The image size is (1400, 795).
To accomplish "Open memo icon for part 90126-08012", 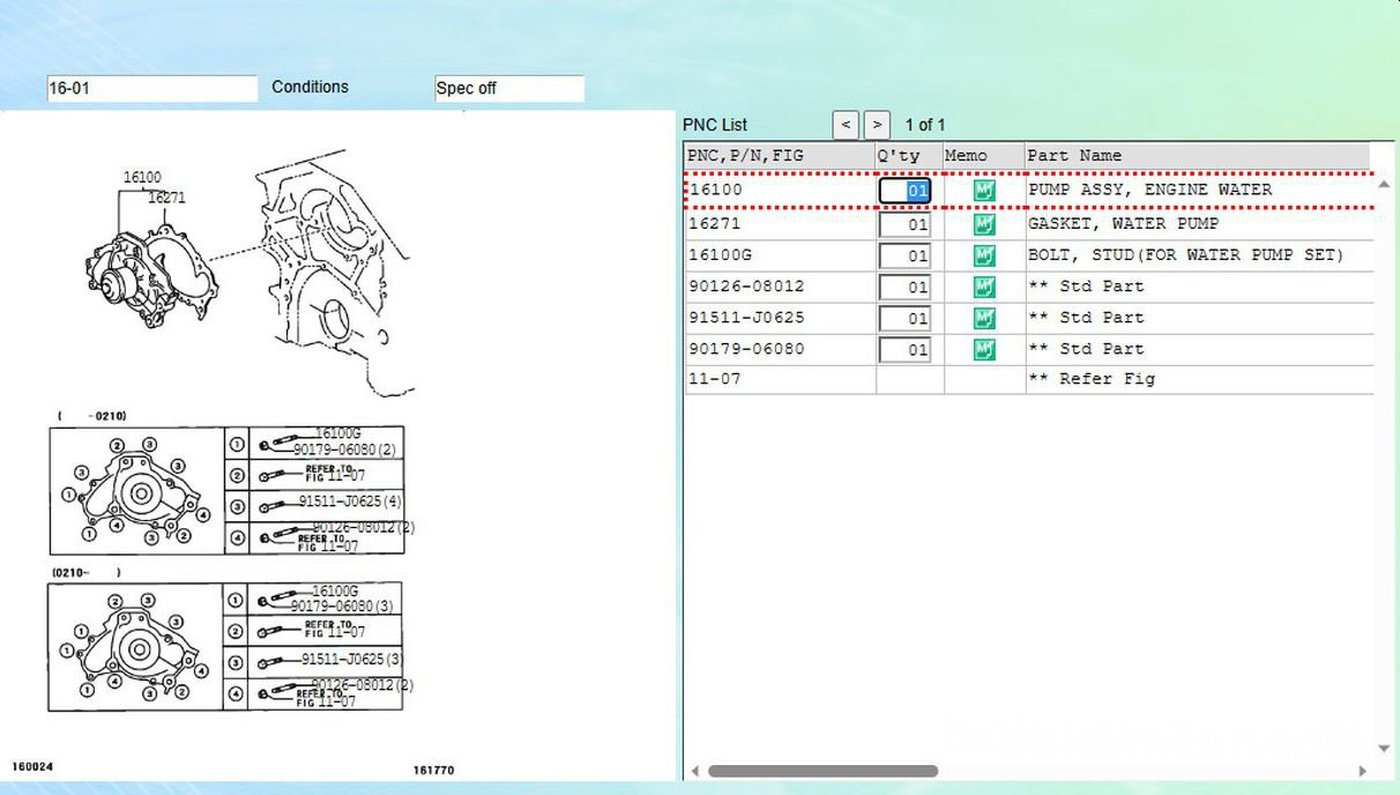I will 984,287.
